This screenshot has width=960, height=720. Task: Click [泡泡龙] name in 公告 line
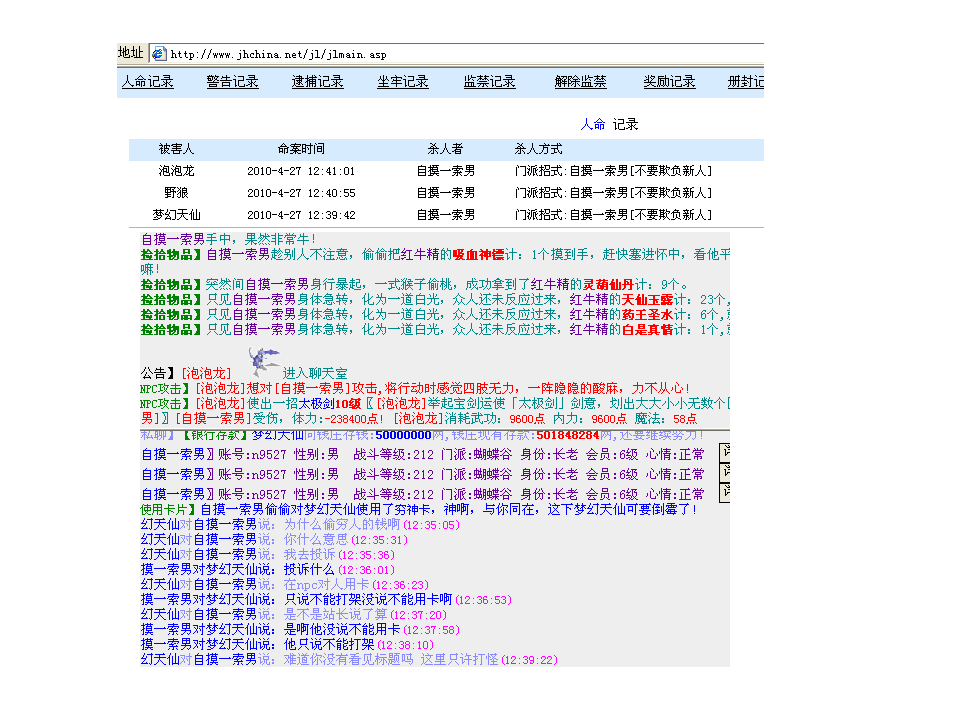(x=206, y=373)
